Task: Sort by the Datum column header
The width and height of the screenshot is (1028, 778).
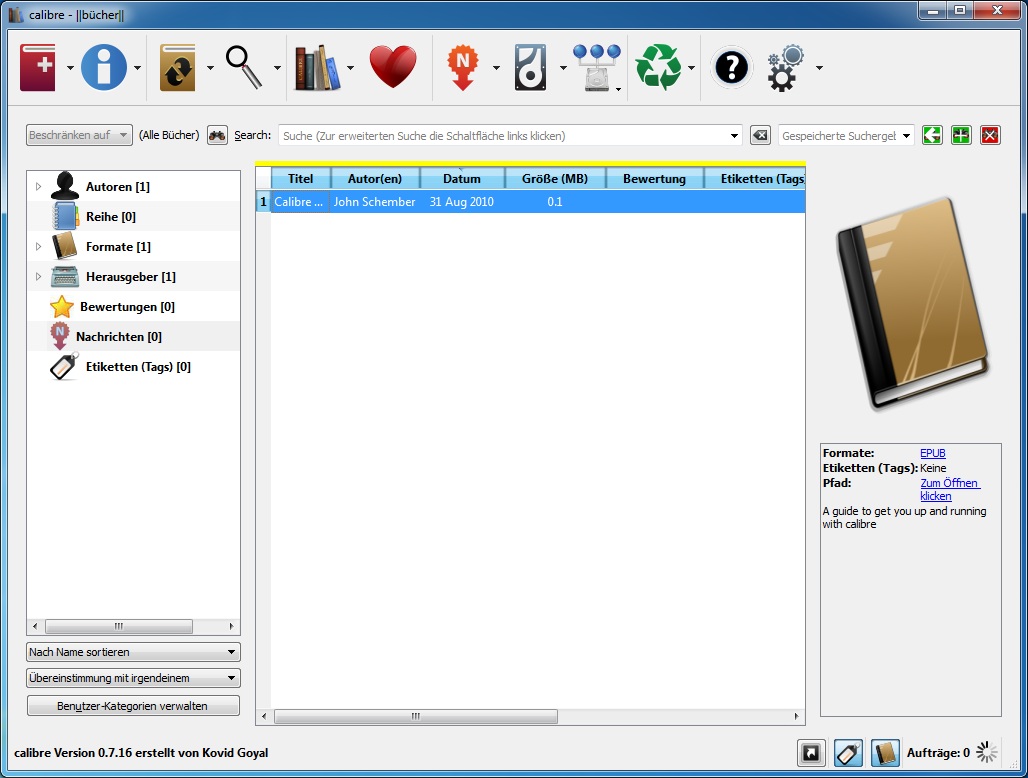Action: click(462, 178)
